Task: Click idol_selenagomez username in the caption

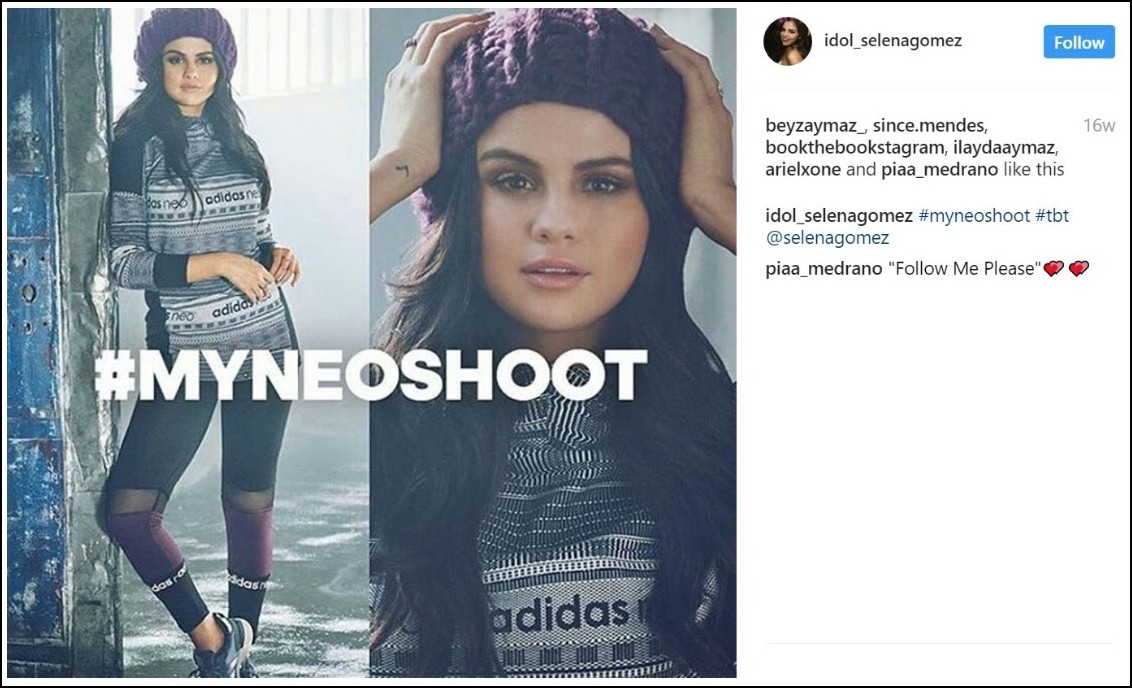Action: tap(839, 215)
